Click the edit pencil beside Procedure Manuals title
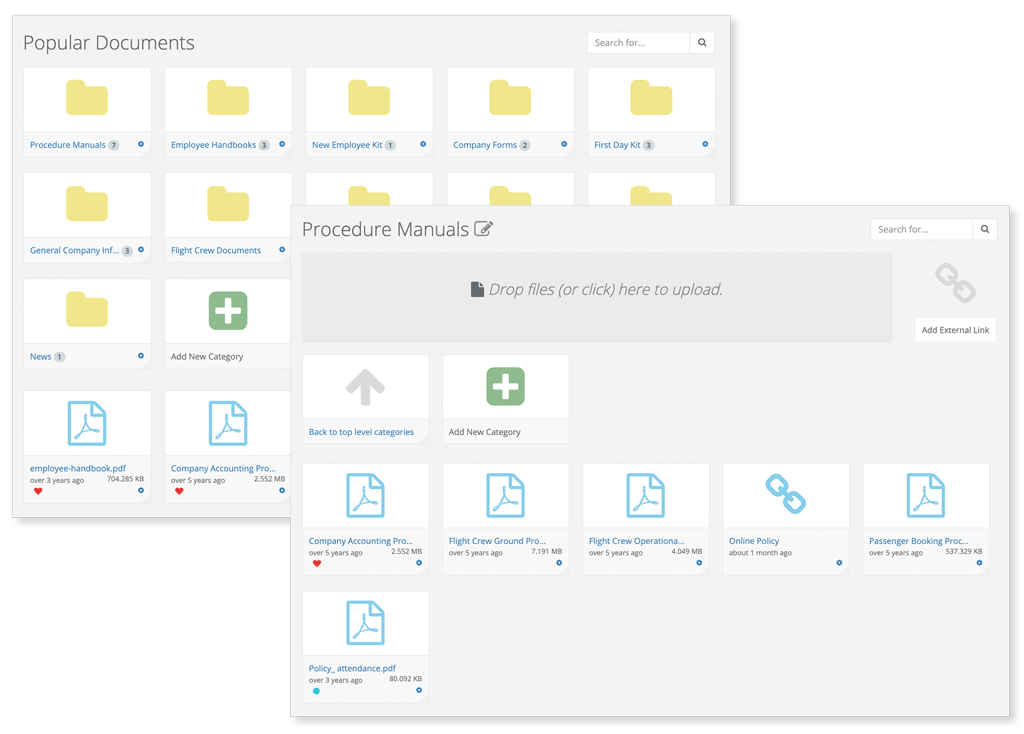The width and height of the screenshot is (1024, 734). 484,228
